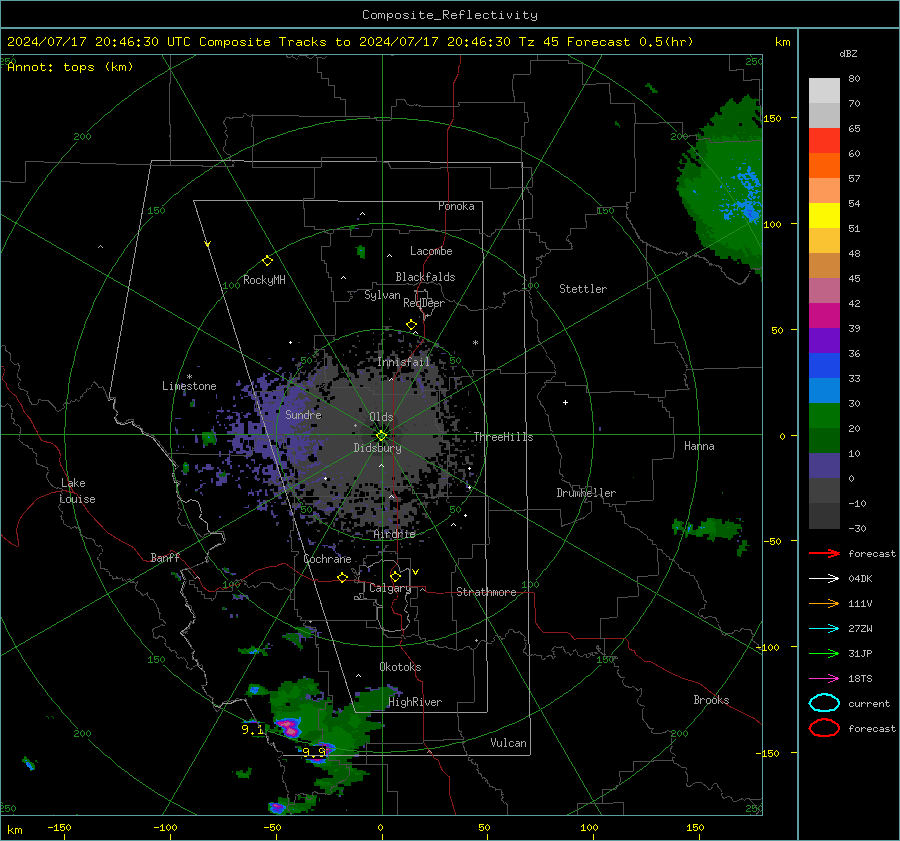The width and height of the screenshot is (900, 841).
Task: Click the 9.9 storm top annotation
Action: [x=314, y=752]
